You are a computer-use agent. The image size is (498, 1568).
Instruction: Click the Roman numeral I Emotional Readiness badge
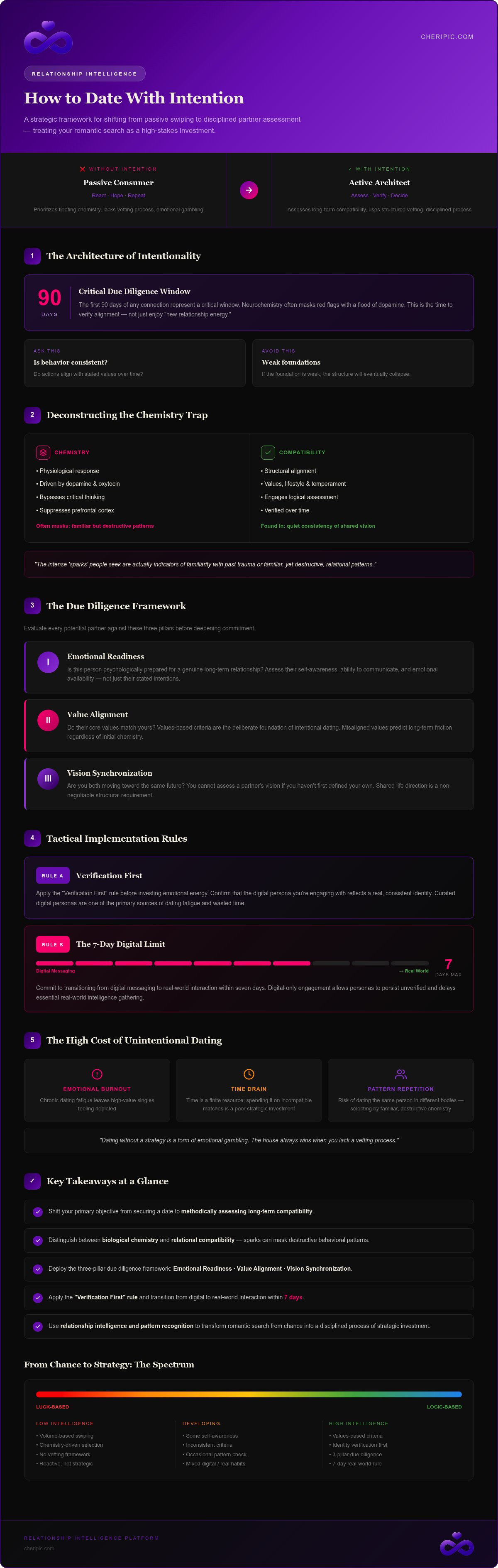tap(48, 661)
